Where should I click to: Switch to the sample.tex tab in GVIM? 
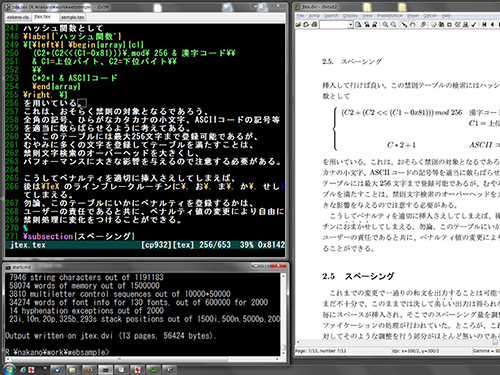pos(73,17)
